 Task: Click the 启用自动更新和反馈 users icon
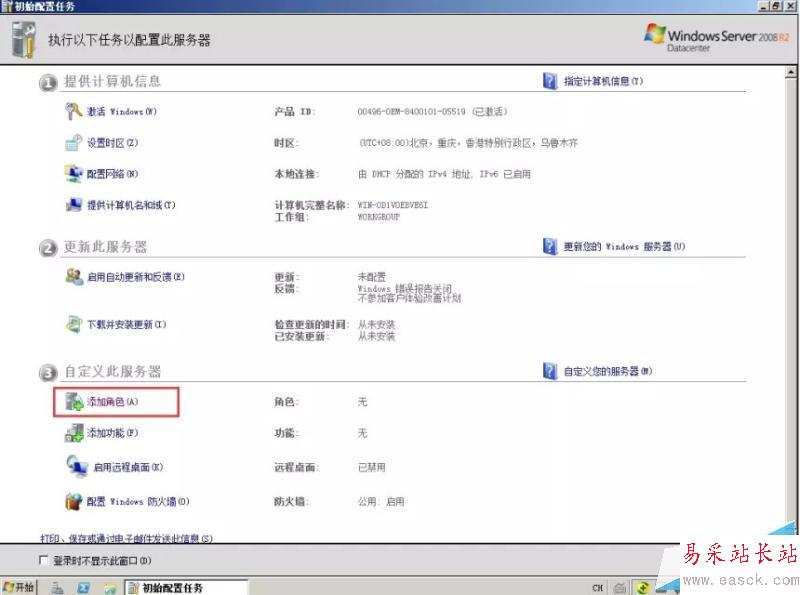coord(74,277)
